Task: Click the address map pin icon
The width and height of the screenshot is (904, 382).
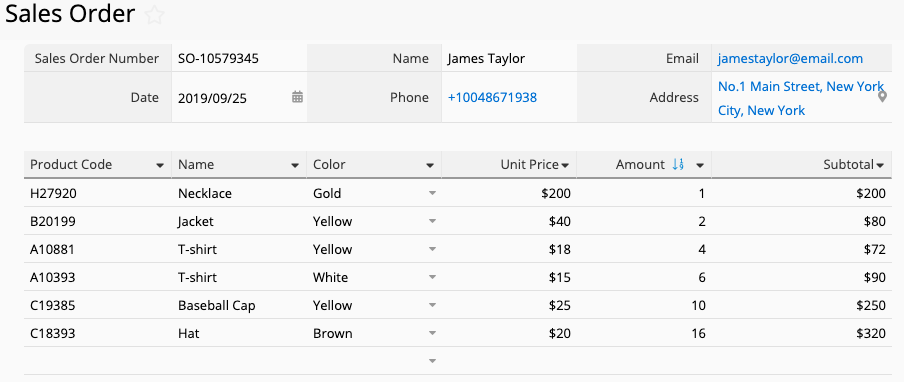Action: point(882,97)
